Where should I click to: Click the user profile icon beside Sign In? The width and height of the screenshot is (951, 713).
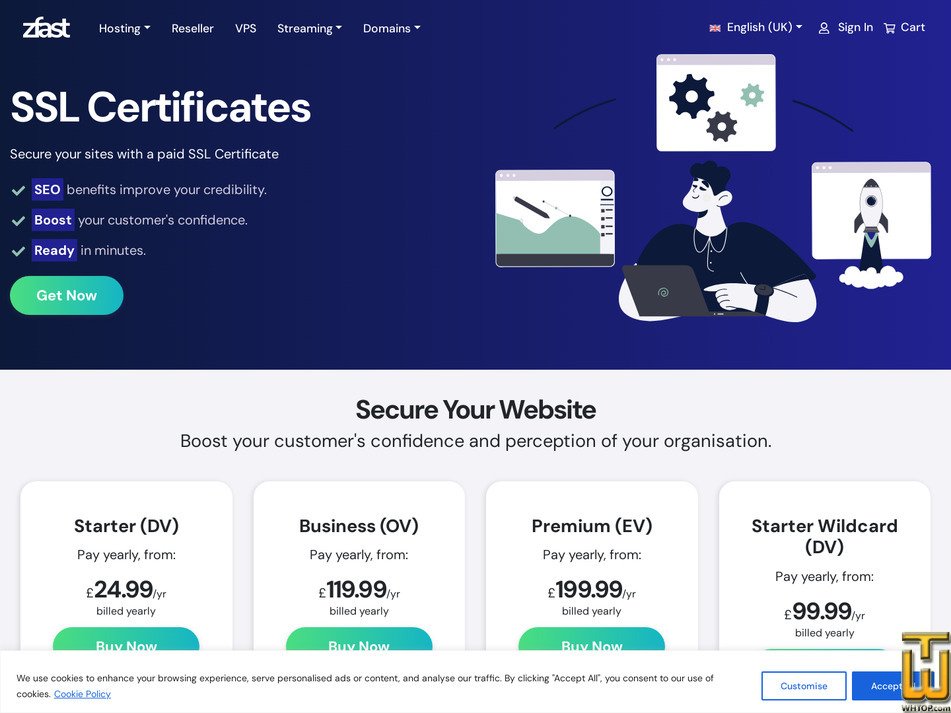tap(824, 28)
